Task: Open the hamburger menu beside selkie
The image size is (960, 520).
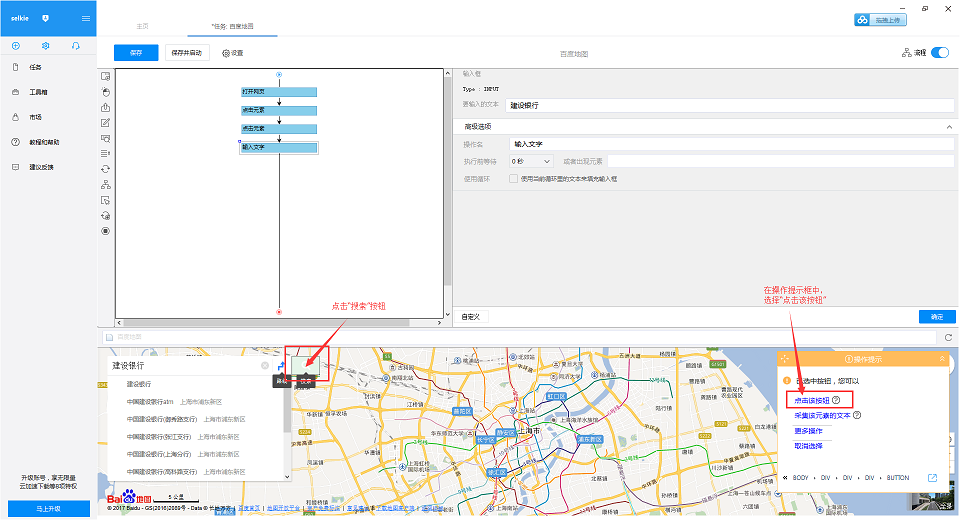Action: point(86,18)
